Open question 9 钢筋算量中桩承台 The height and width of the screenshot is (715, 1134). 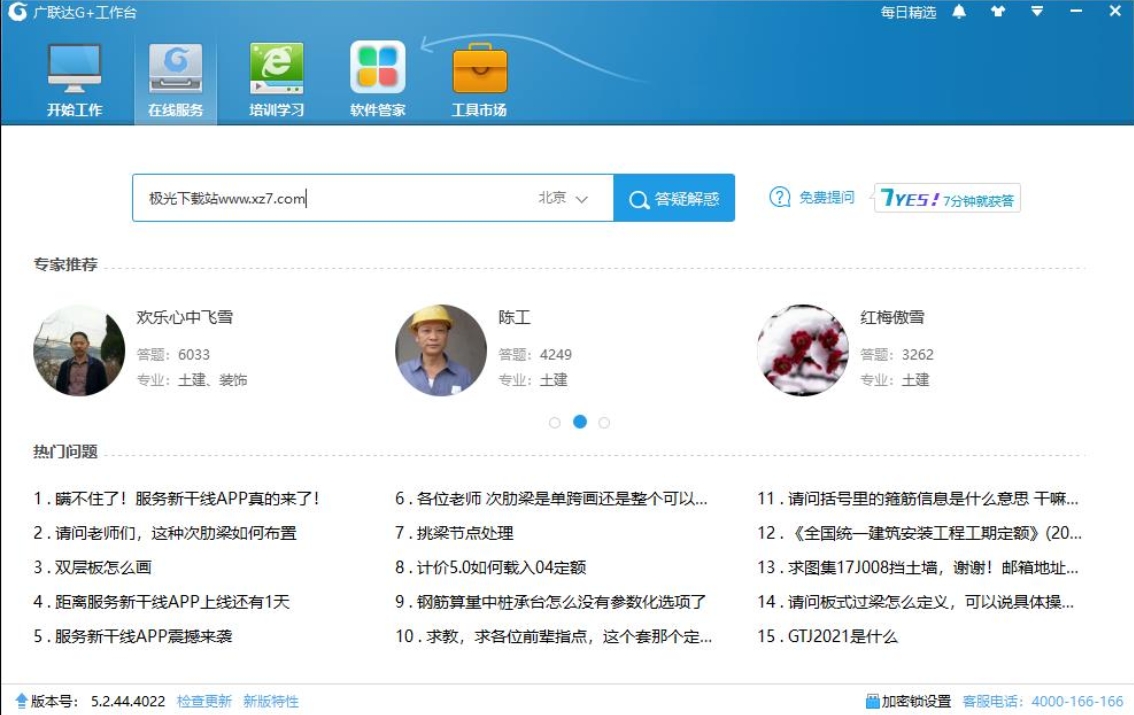point(550,601)
